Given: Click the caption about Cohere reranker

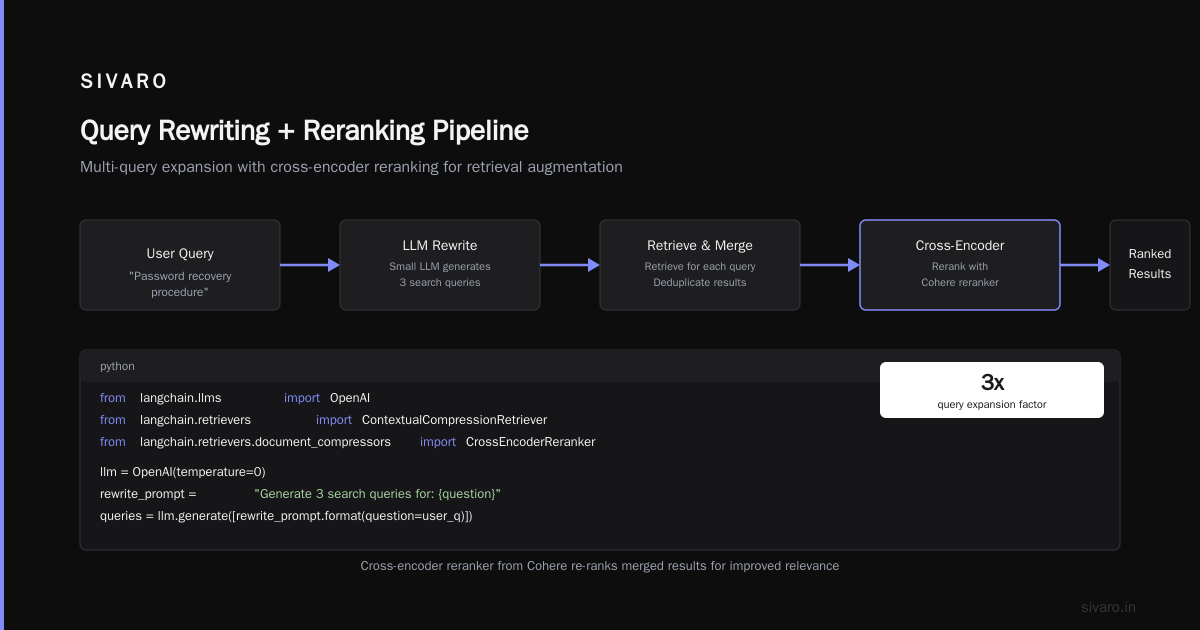Looking at the screenshot, I should (x=600, y=566).
